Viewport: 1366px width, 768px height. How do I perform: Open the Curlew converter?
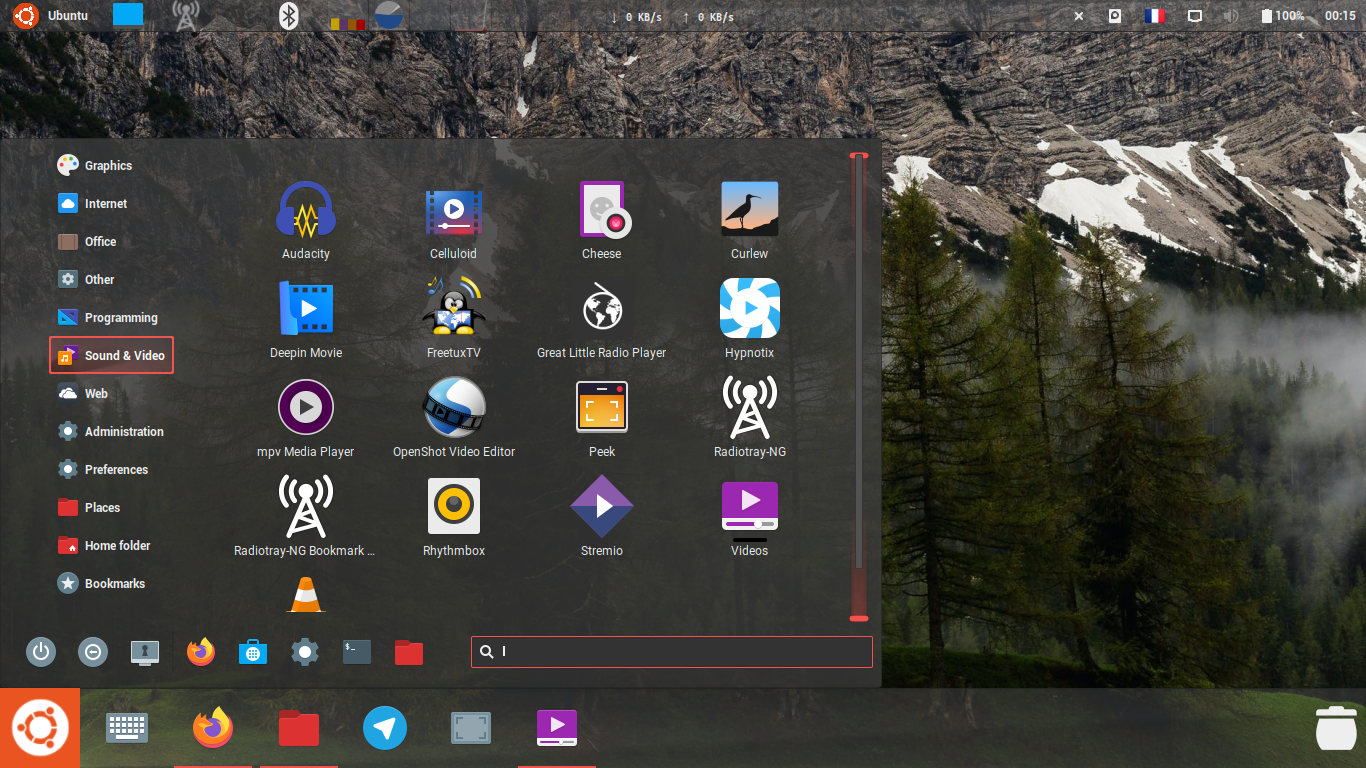pyautogui.click(x=750, y=221)
